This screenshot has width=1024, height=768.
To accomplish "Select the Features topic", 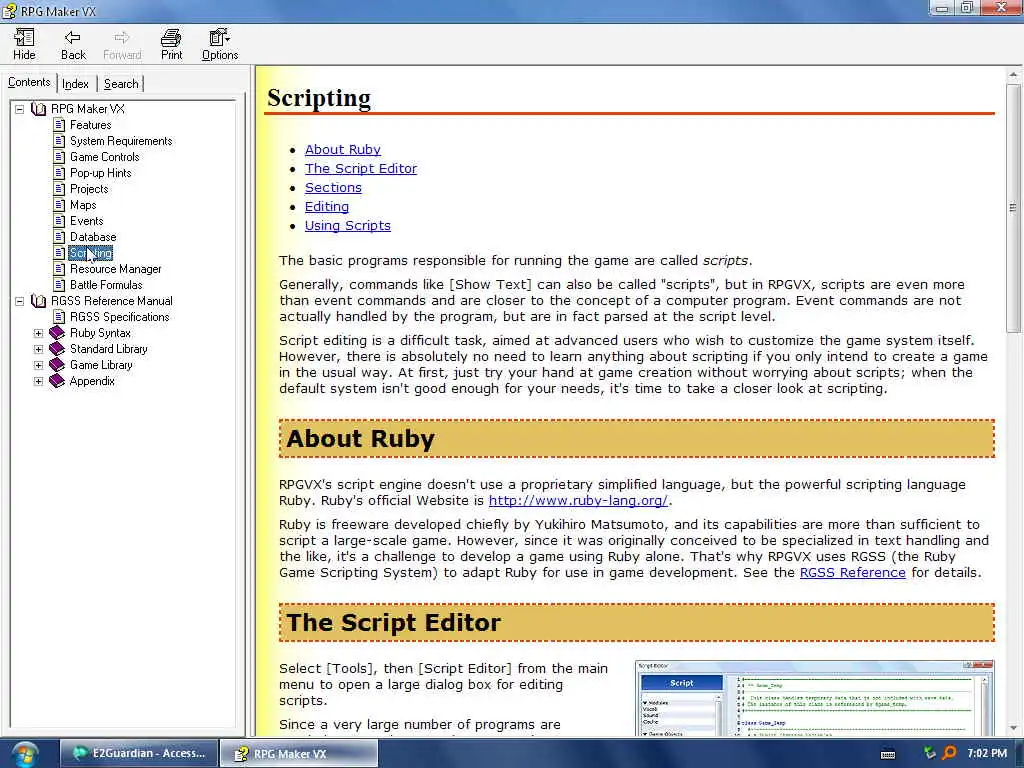I will [x=91, y=125].
